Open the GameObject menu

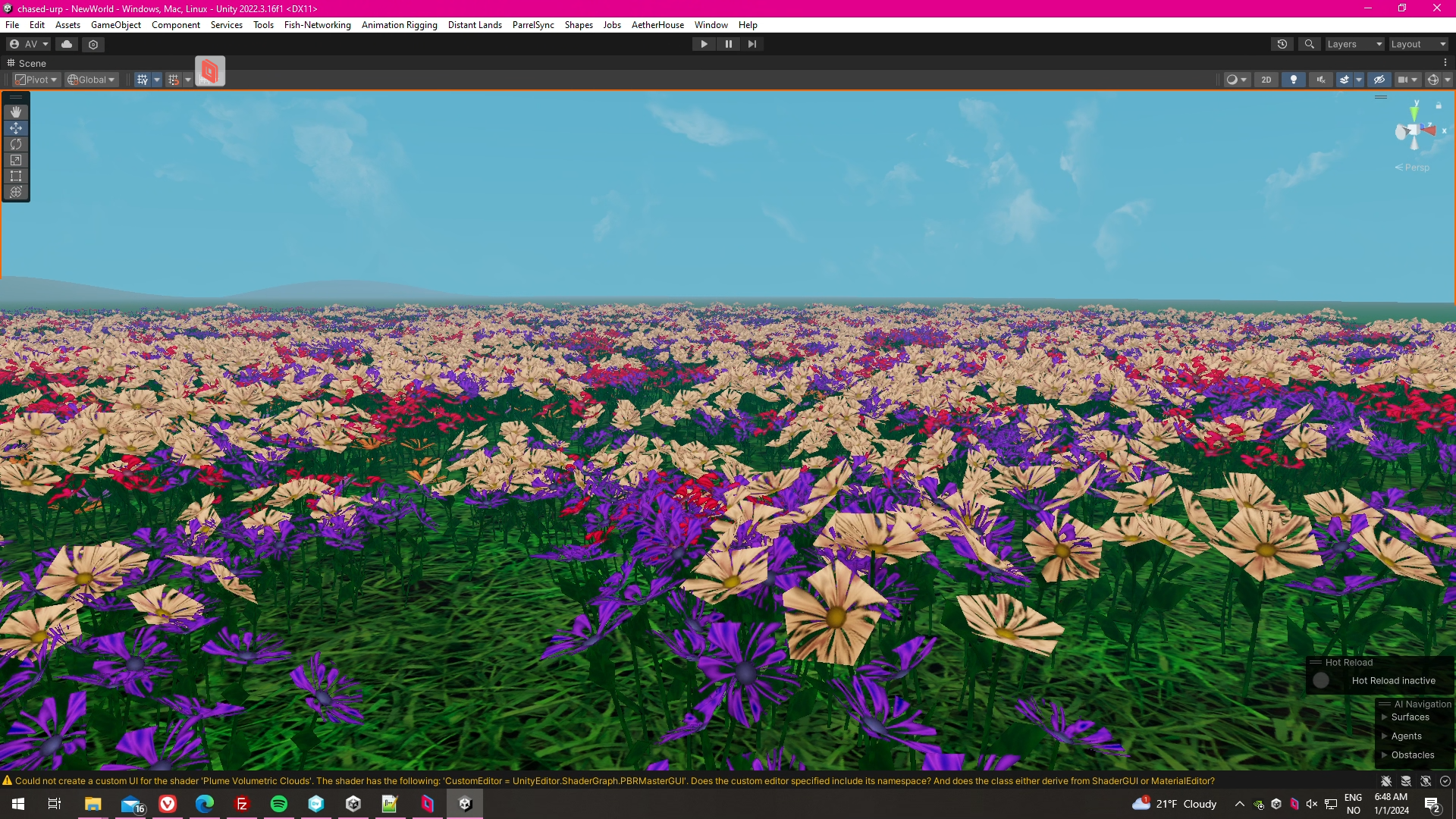pos(115,25)
